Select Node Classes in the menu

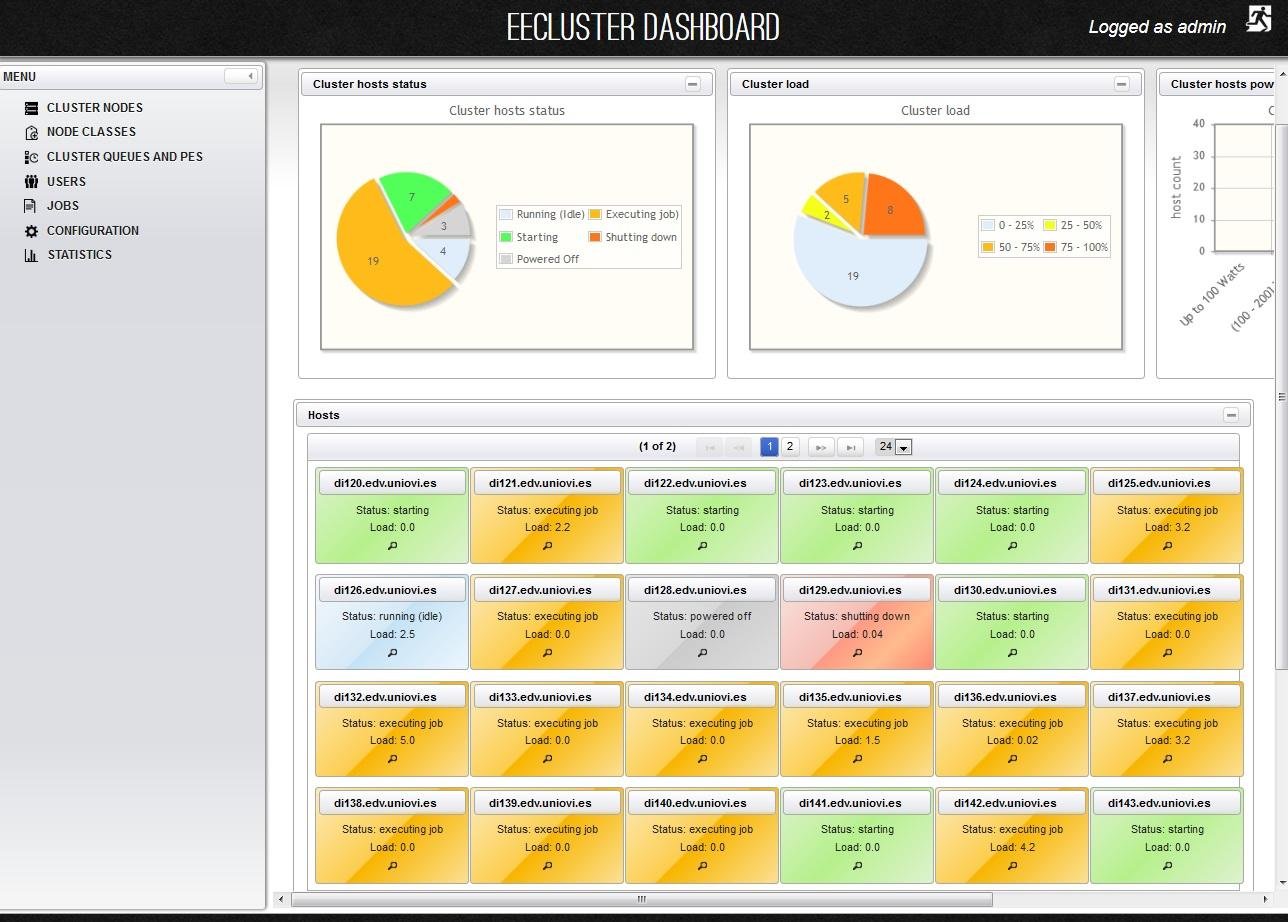tap(32, 131)
